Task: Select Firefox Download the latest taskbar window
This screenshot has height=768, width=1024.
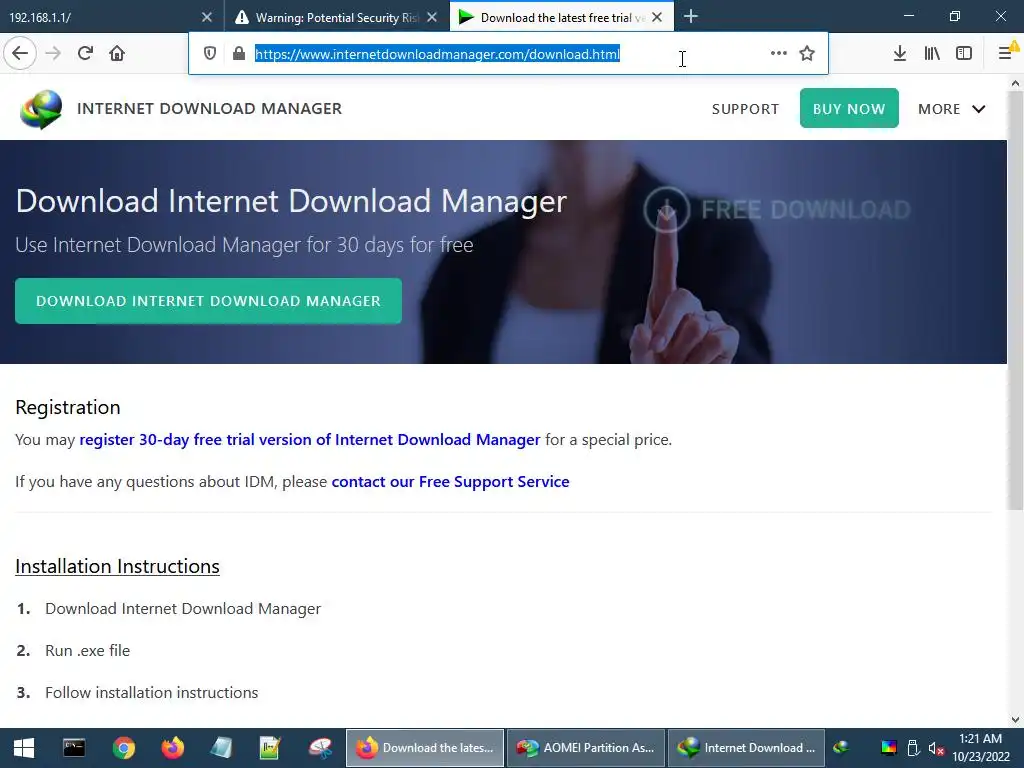Action: point(425,748)
